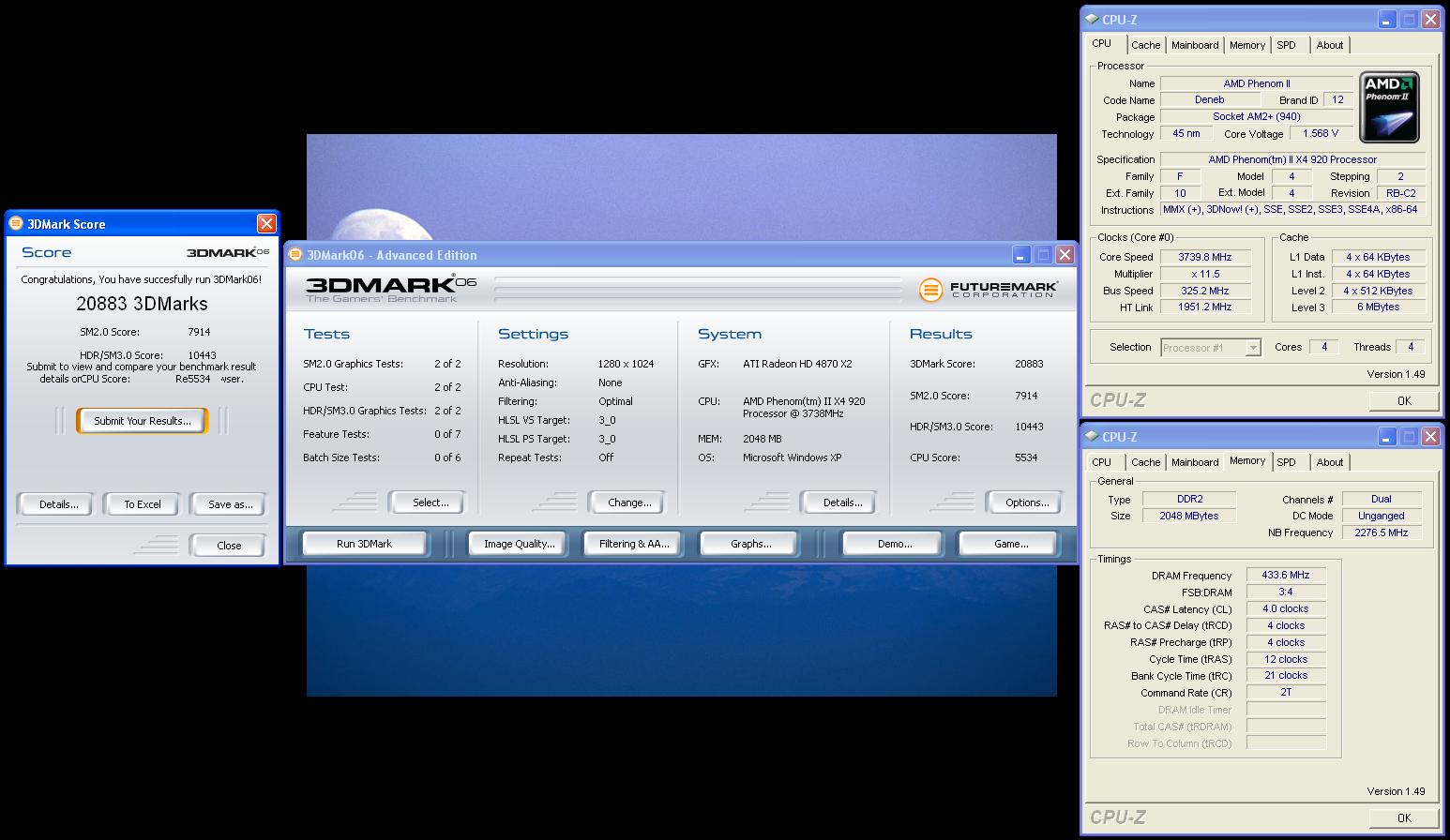Click the GFX entry ATI Radeon HD 4870 X2
Image resolution: width=1450 pixels, height=840 pixels.
pos(797,364)
